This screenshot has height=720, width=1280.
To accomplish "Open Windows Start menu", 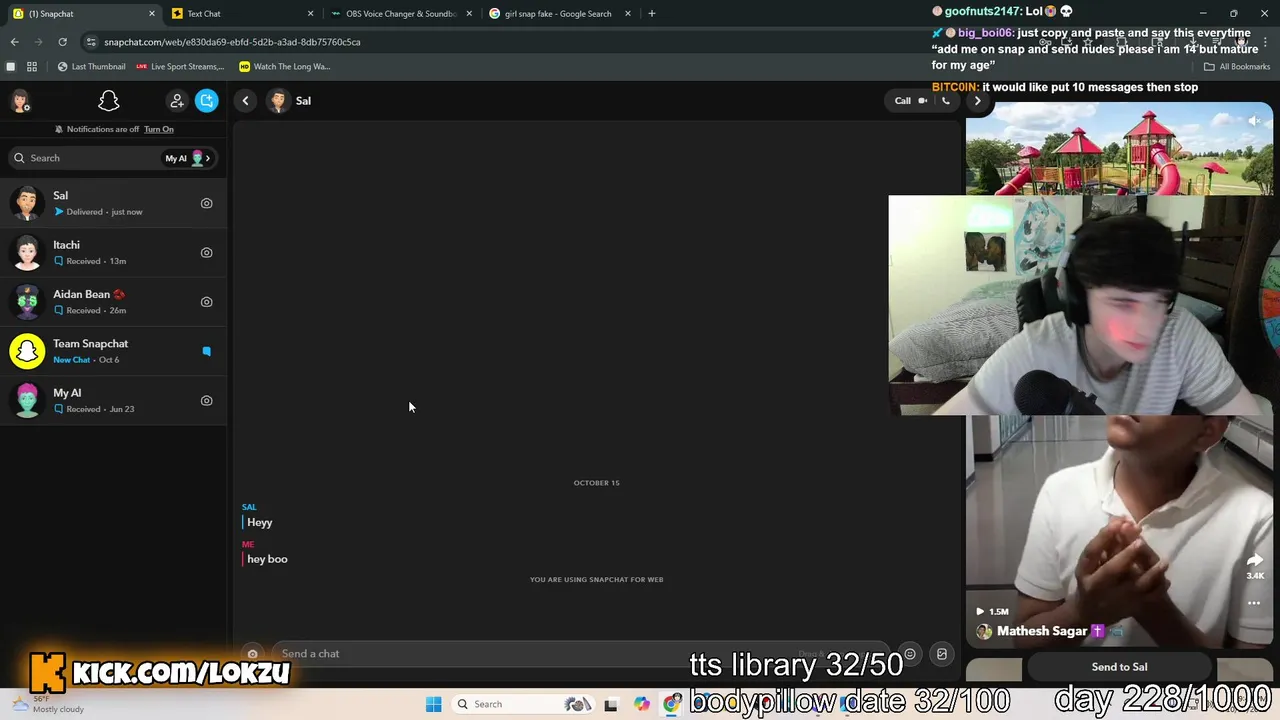I will coord(433,704).
